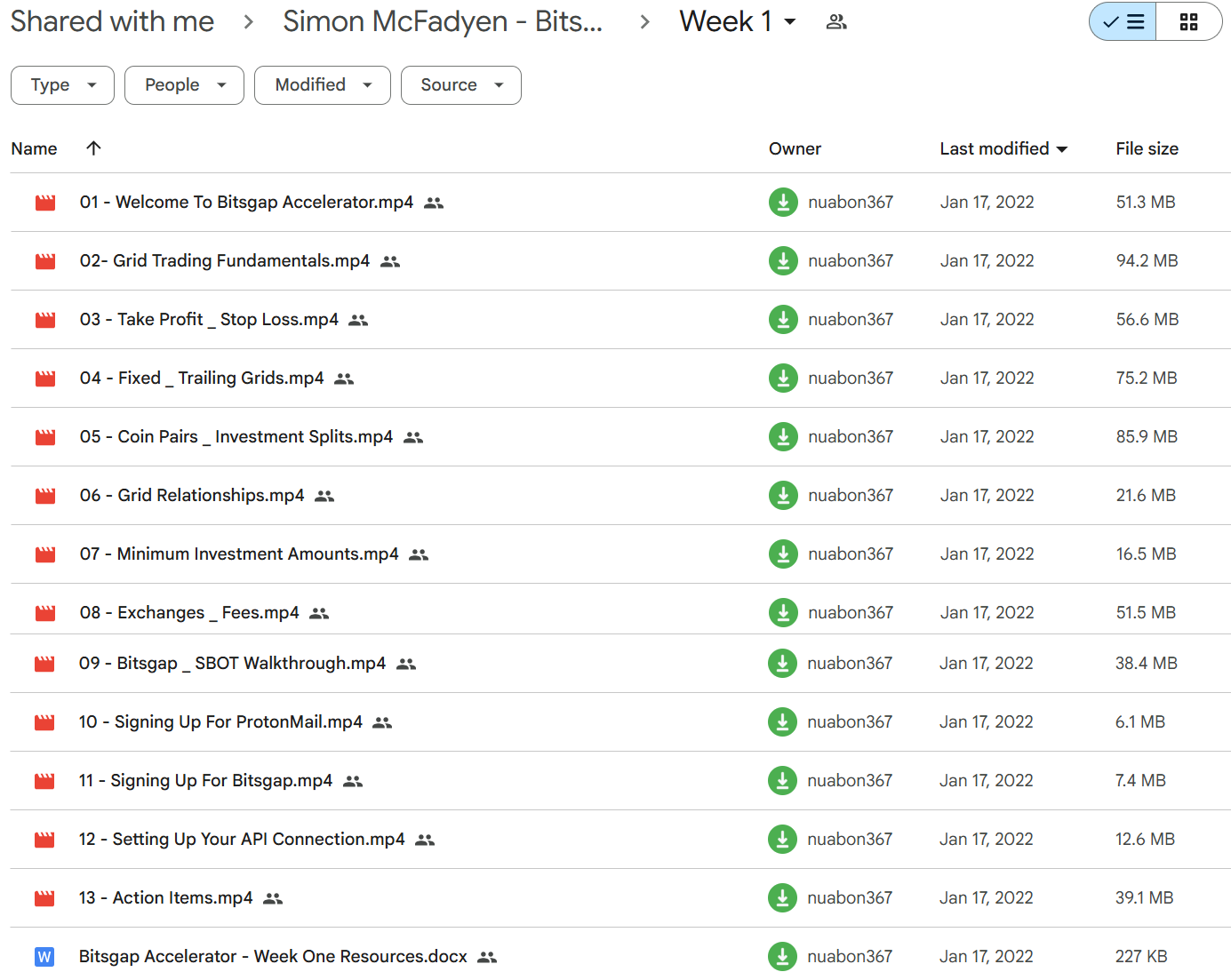
Task: Click the 6.1 MB file size value
Action: [1140, 722]
